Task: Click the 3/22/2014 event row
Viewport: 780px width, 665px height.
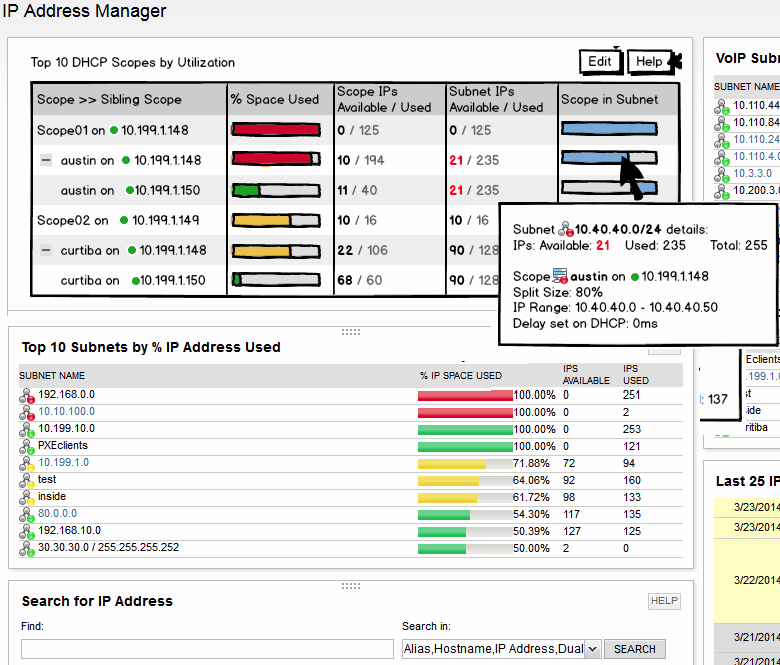Action: click(747, 580)
